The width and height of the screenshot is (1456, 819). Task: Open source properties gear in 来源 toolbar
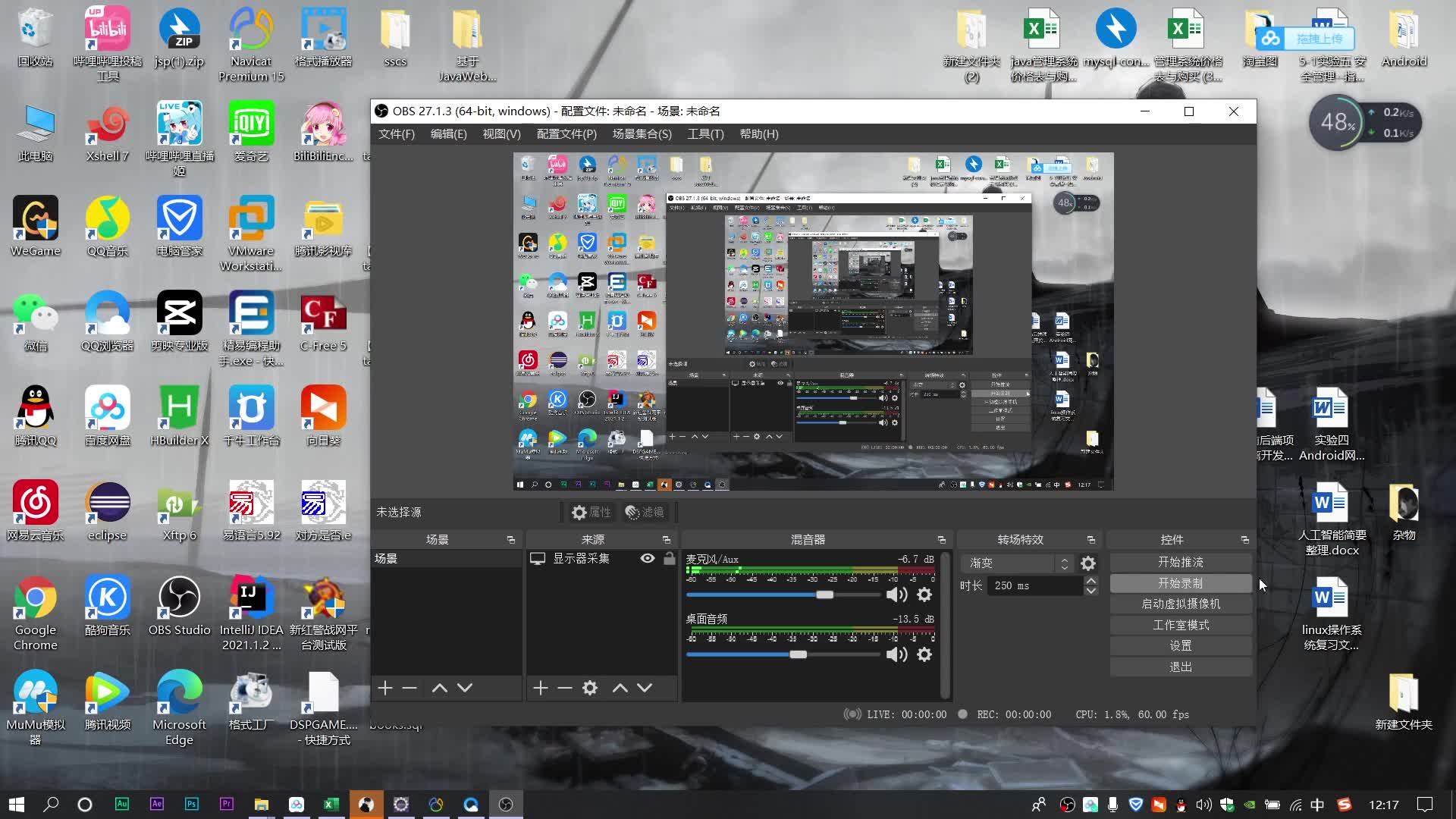click(x=590, y=688)
